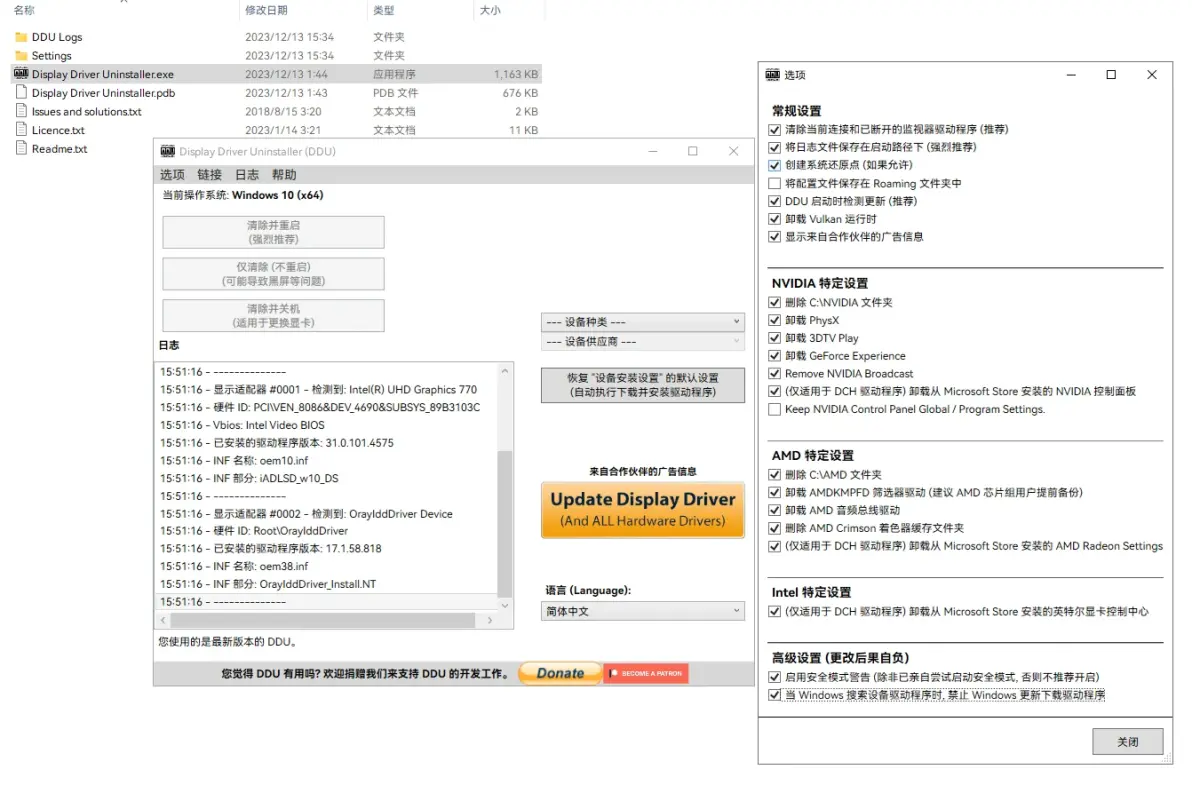The image size is (1192, 785).
Task: Click the Display Driver Uninstaller.pdb file icon
Action: coord(21,93)
